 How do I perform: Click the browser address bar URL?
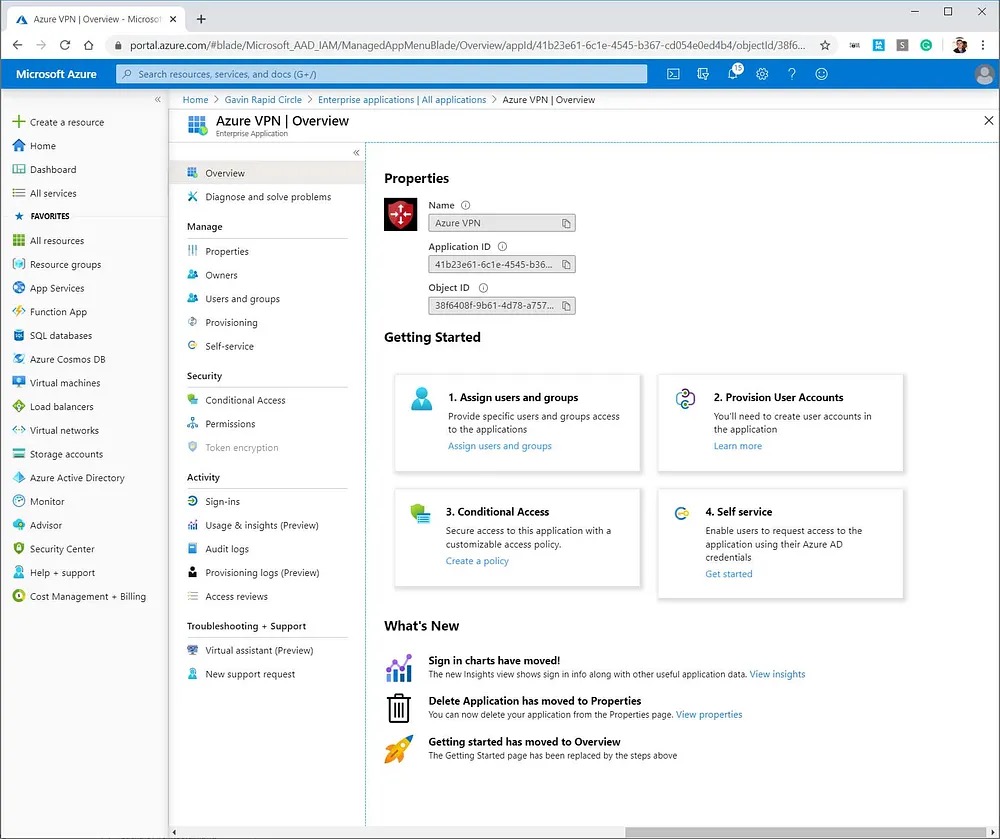(x=467, y=45)
